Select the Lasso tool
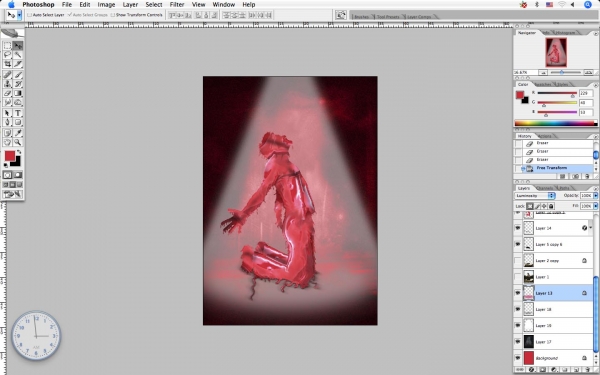The image size is (600, 375). coord(7,55)
